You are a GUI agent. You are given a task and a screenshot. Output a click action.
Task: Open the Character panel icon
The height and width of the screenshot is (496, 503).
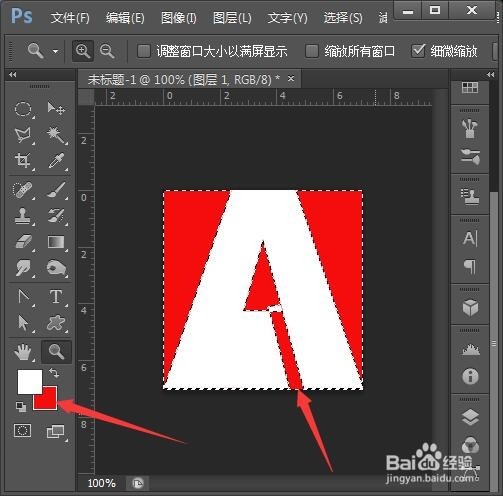click(470, 238)
